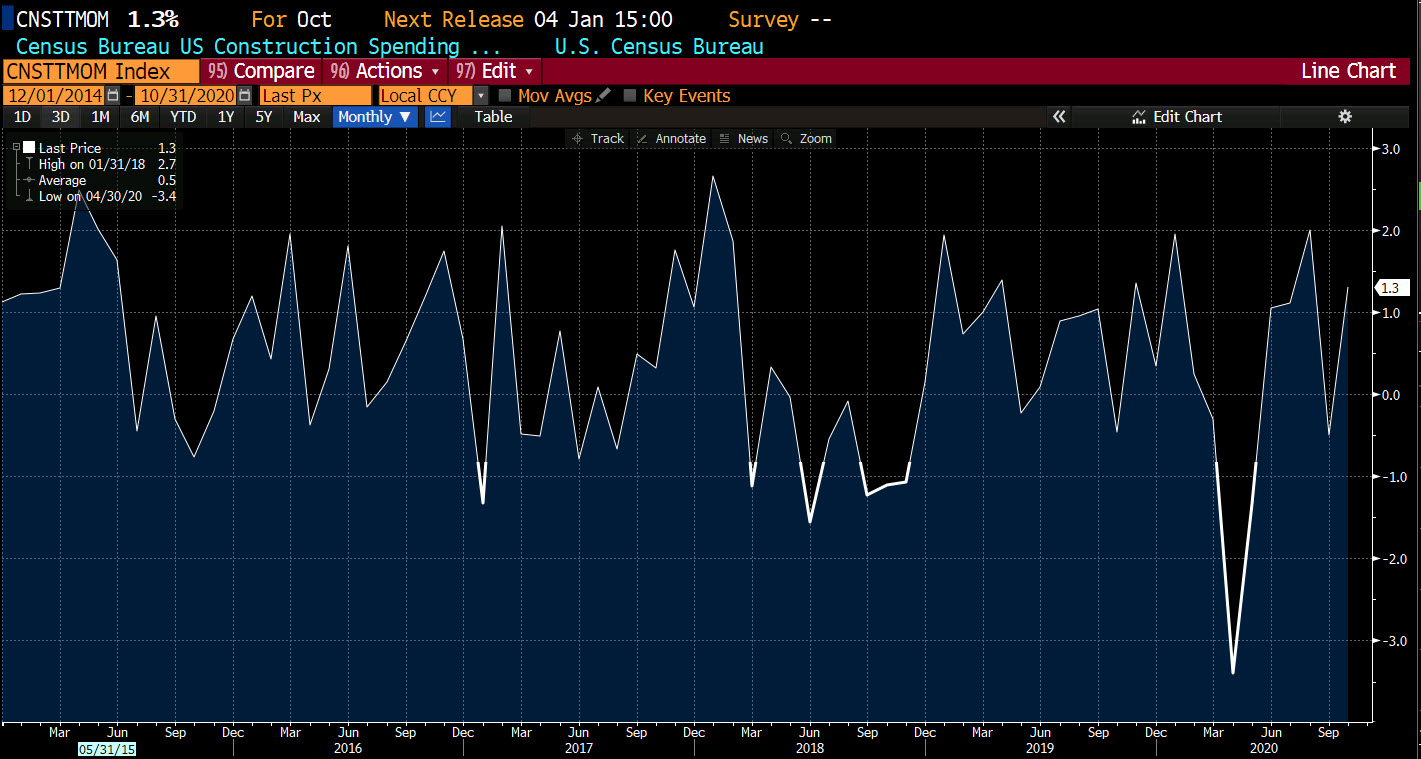
Task: Select the 1D range tab
Action: (21, 117)
